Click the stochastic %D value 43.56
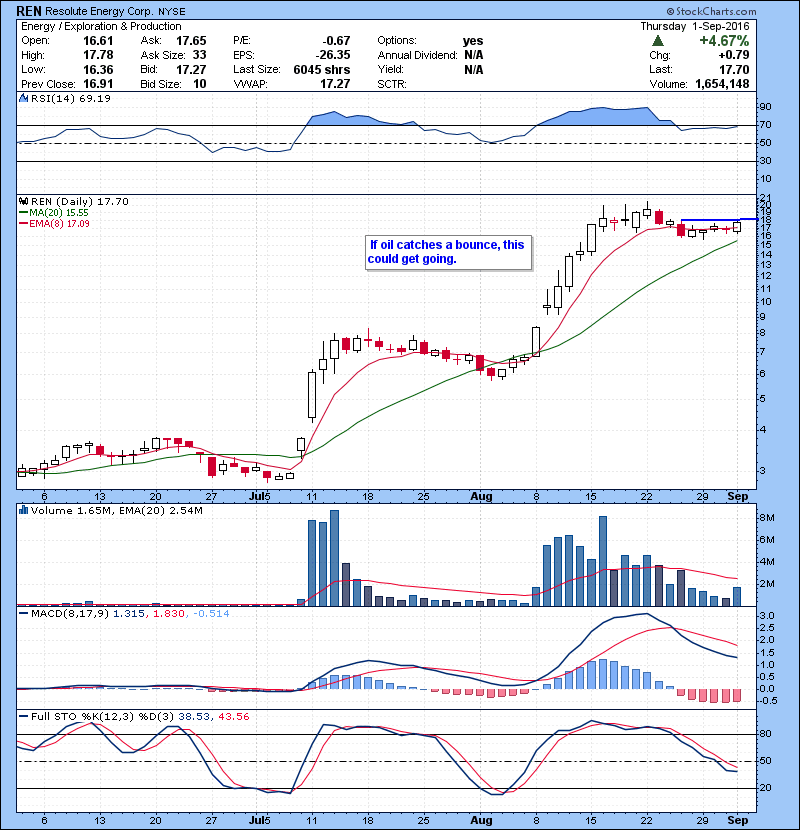The image size is (800, 830). click(233, 717)
